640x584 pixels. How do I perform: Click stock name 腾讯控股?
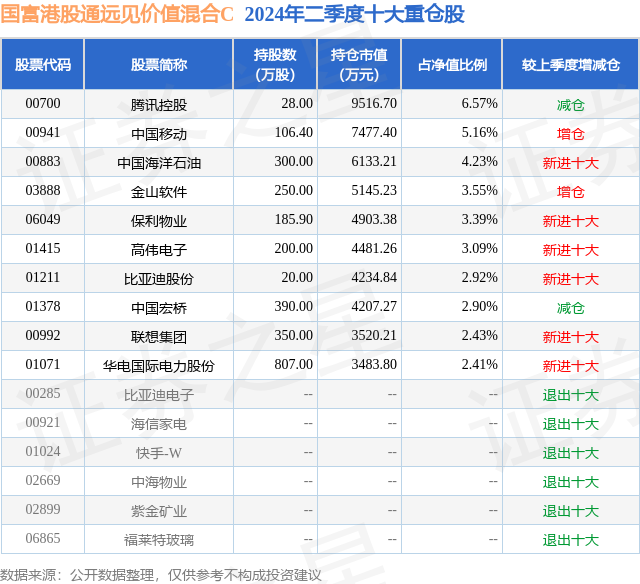point(159,105)
